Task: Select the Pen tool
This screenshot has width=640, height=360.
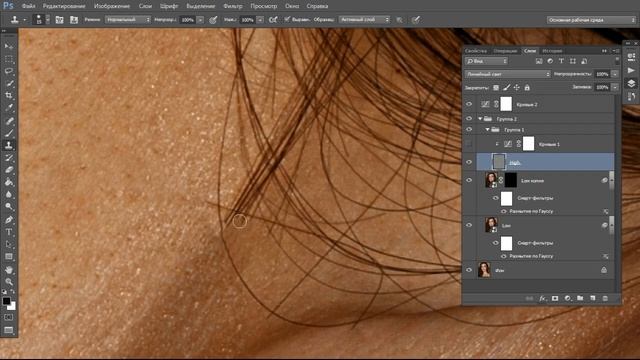Action: pos(9,220)
